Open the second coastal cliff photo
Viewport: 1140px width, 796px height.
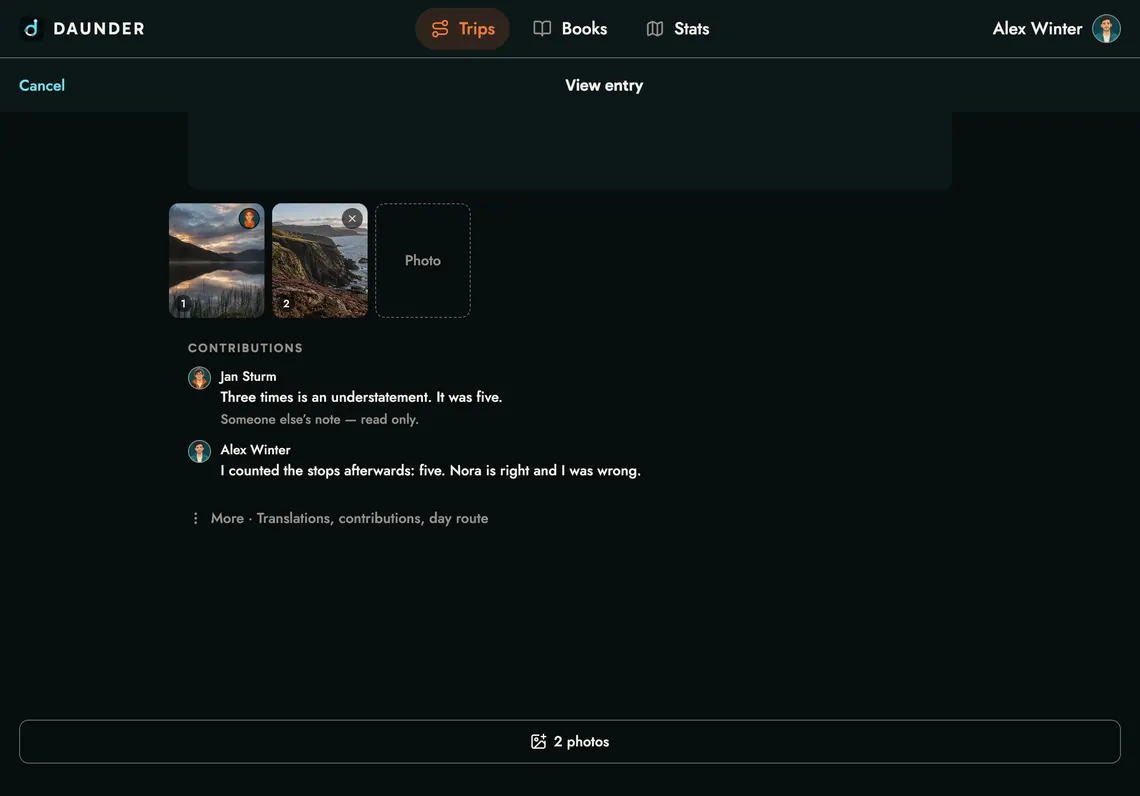tap(320, 260)
